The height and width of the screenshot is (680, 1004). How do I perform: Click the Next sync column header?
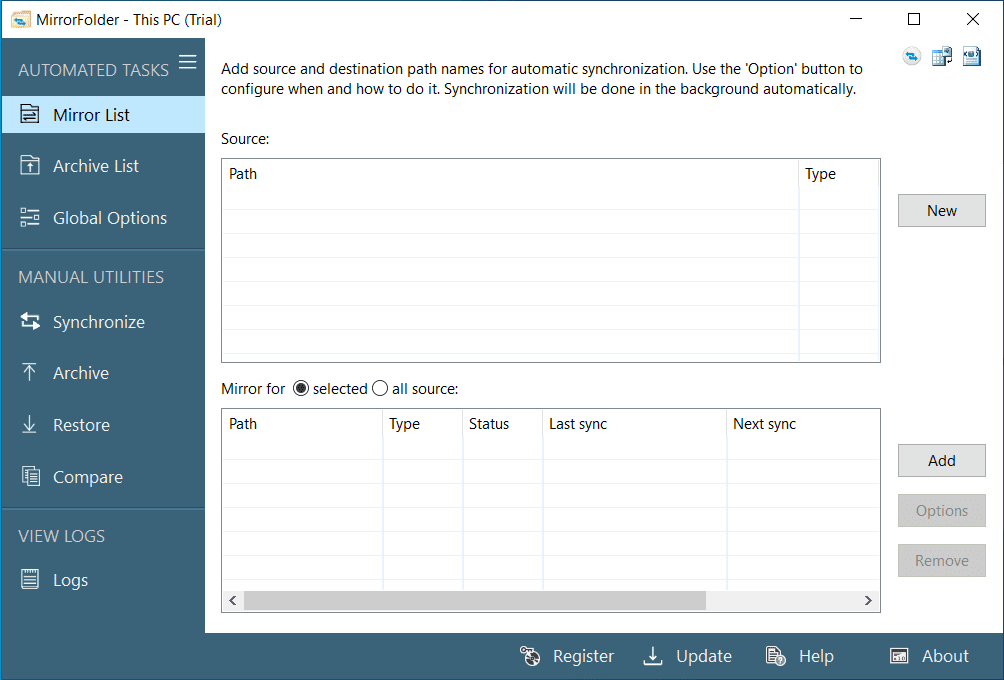(x=803, y=423)
